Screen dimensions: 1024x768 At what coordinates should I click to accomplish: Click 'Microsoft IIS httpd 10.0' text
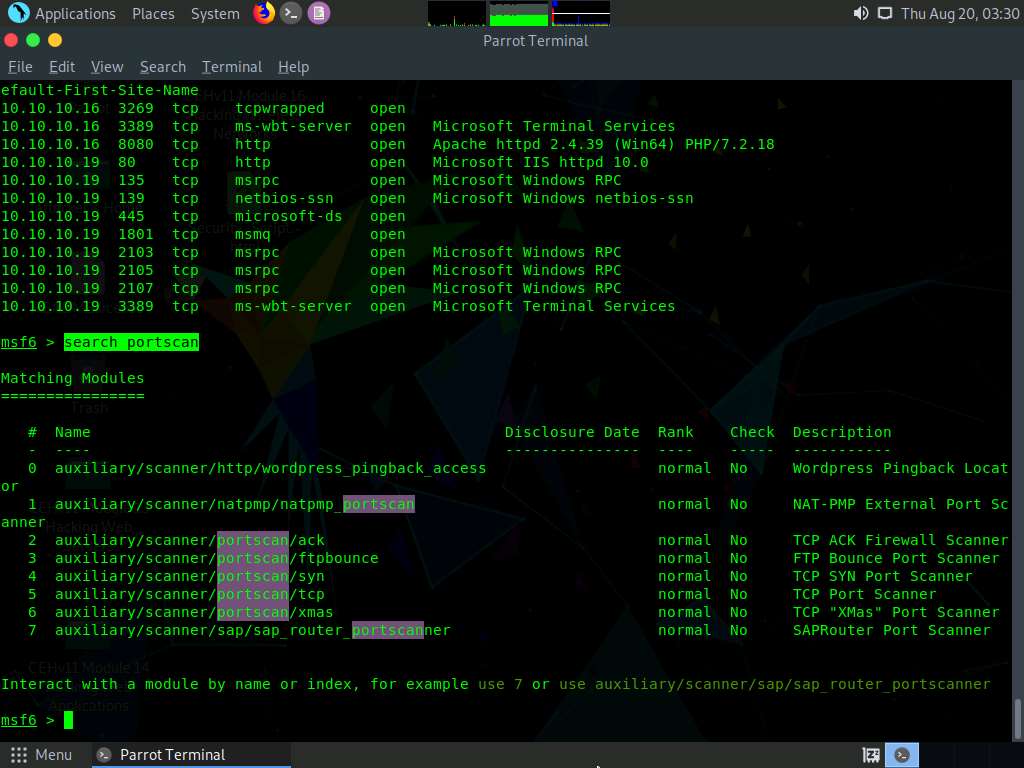tap(540, 162)
